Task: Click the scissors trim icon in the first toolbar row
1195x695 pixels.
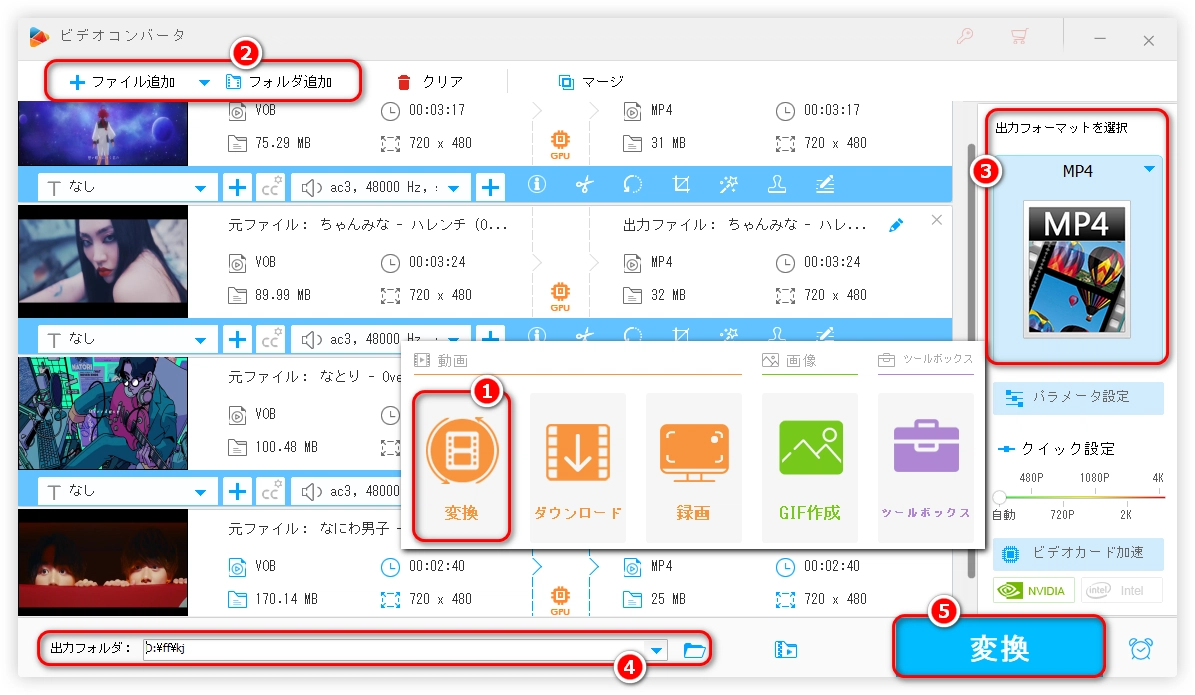Action: coord(585,185)
